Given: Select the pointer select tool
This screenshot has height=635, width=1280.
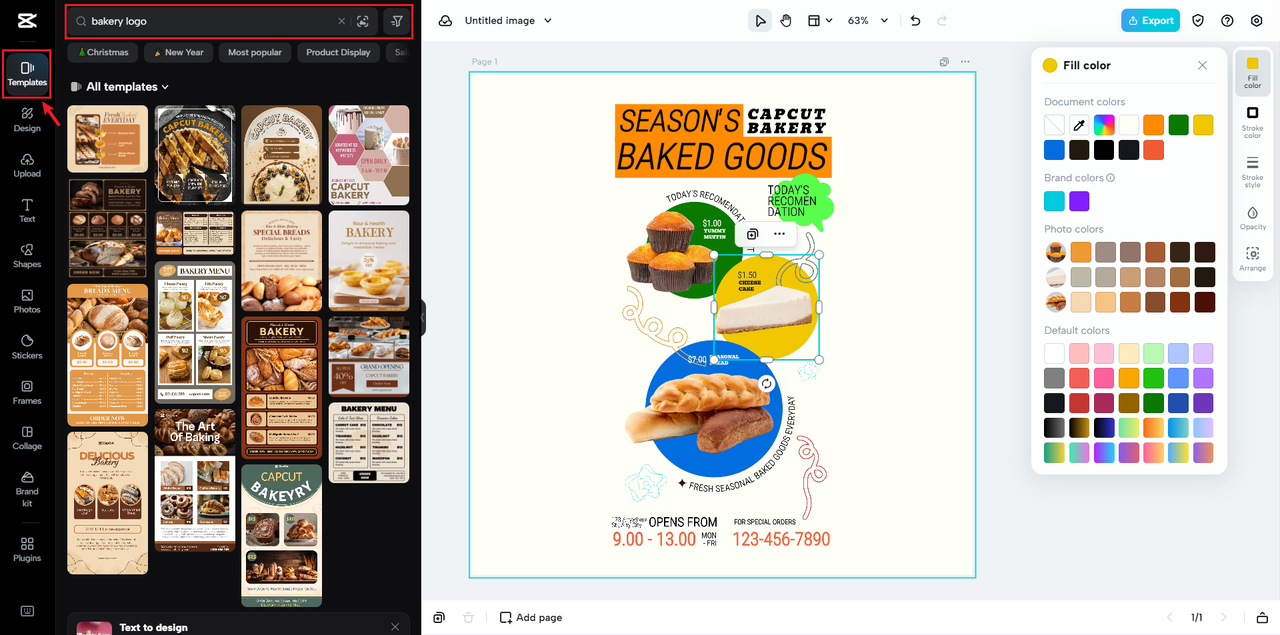Looking at the screenshot, I should click(x=760, y=20).
